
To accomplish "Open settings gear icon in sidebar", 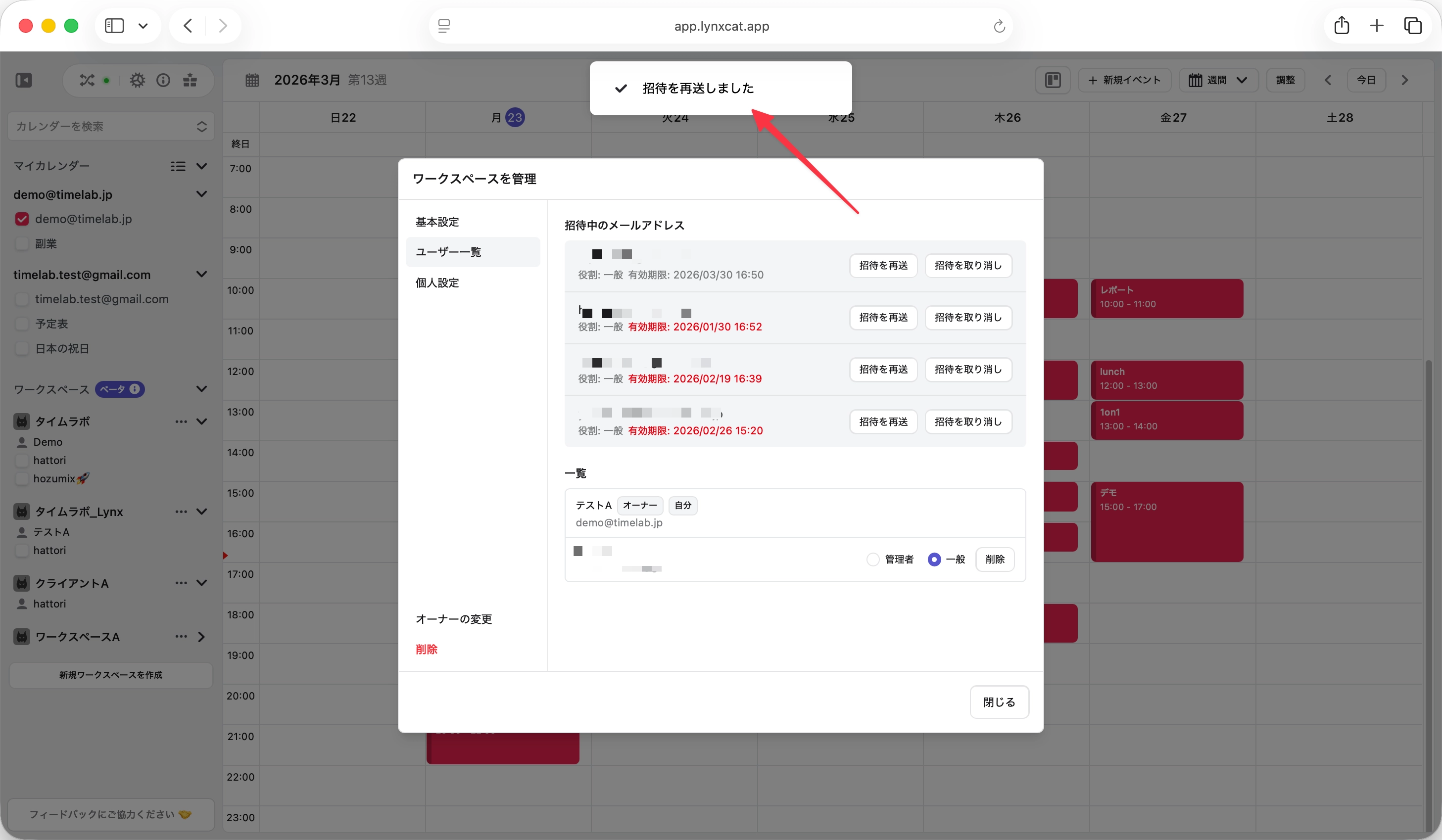I will point(138,80).
